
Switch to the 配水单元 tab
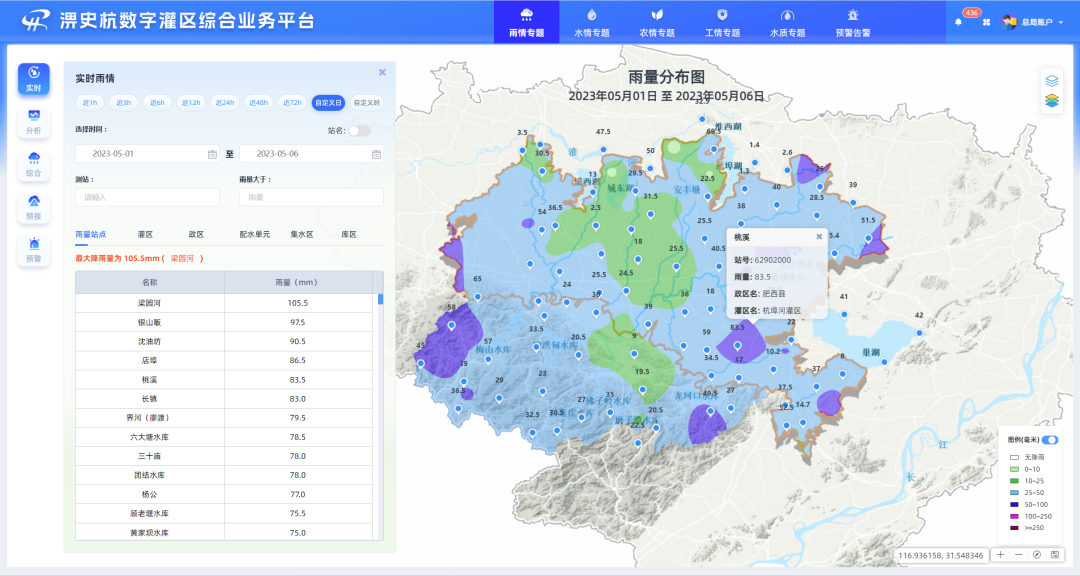click(x=255, y=234)
